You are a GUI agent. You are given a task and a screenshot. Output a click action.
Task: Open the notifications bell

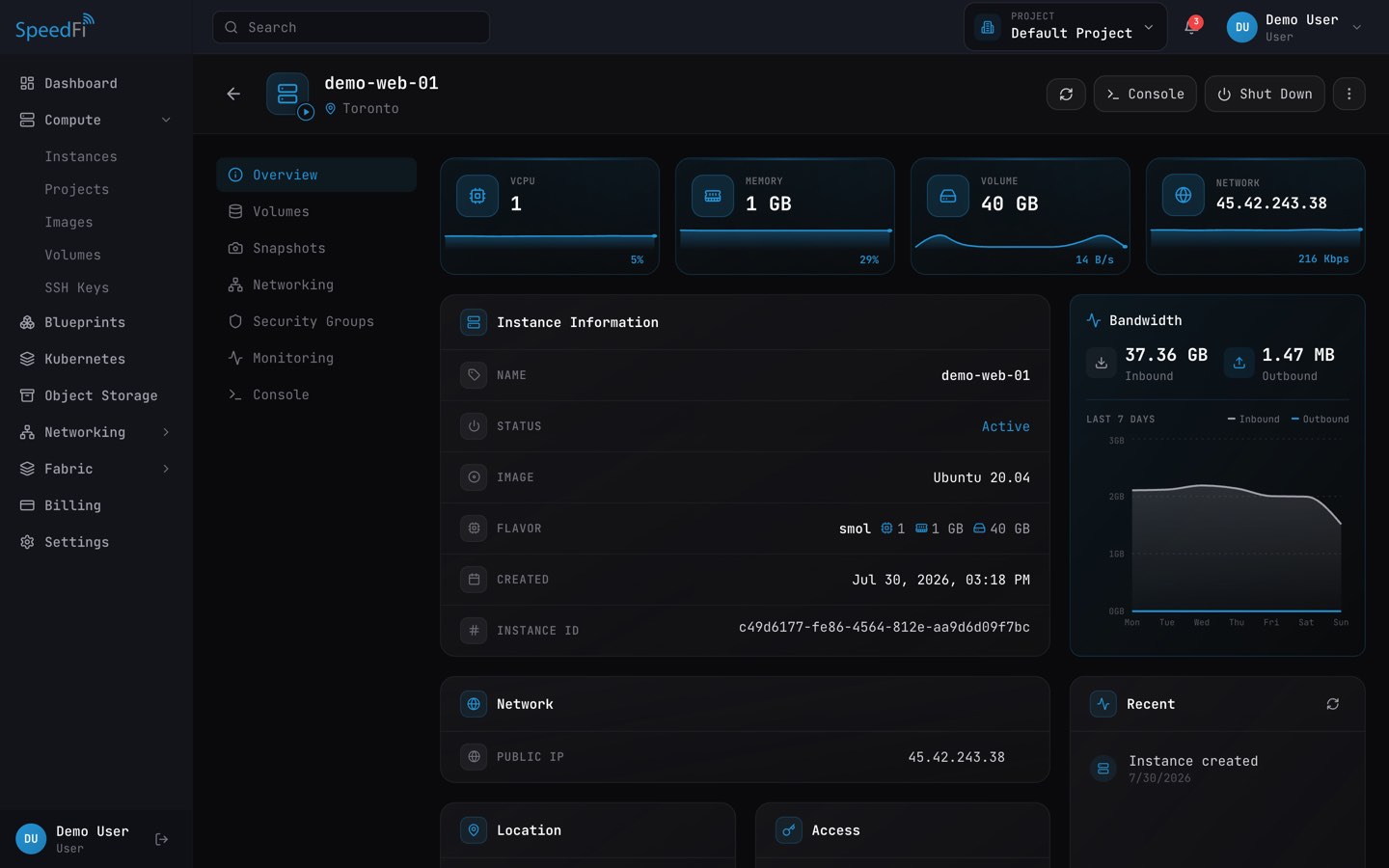coord(1191,27)
